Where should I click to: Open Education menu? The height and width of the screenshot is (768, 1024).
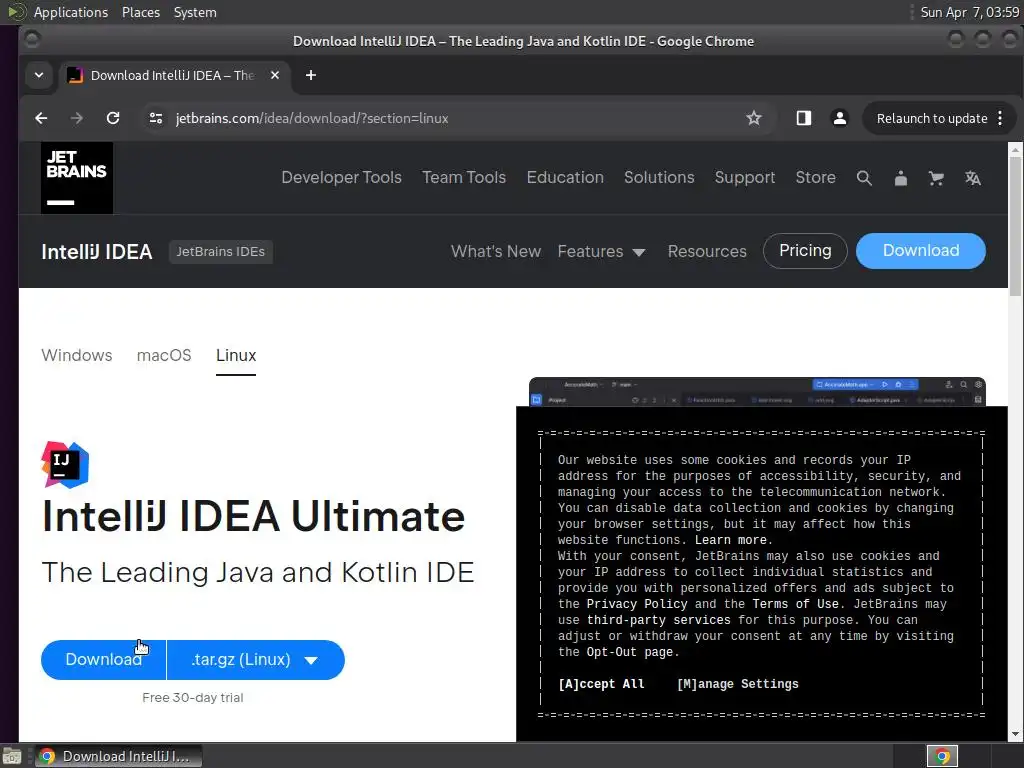point(565,178)
